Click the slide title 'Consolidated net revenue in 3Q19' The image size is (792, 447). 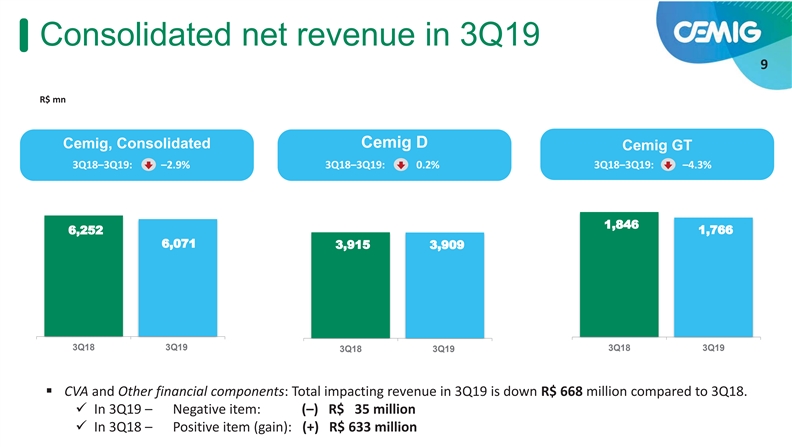[x=290, y=34]
